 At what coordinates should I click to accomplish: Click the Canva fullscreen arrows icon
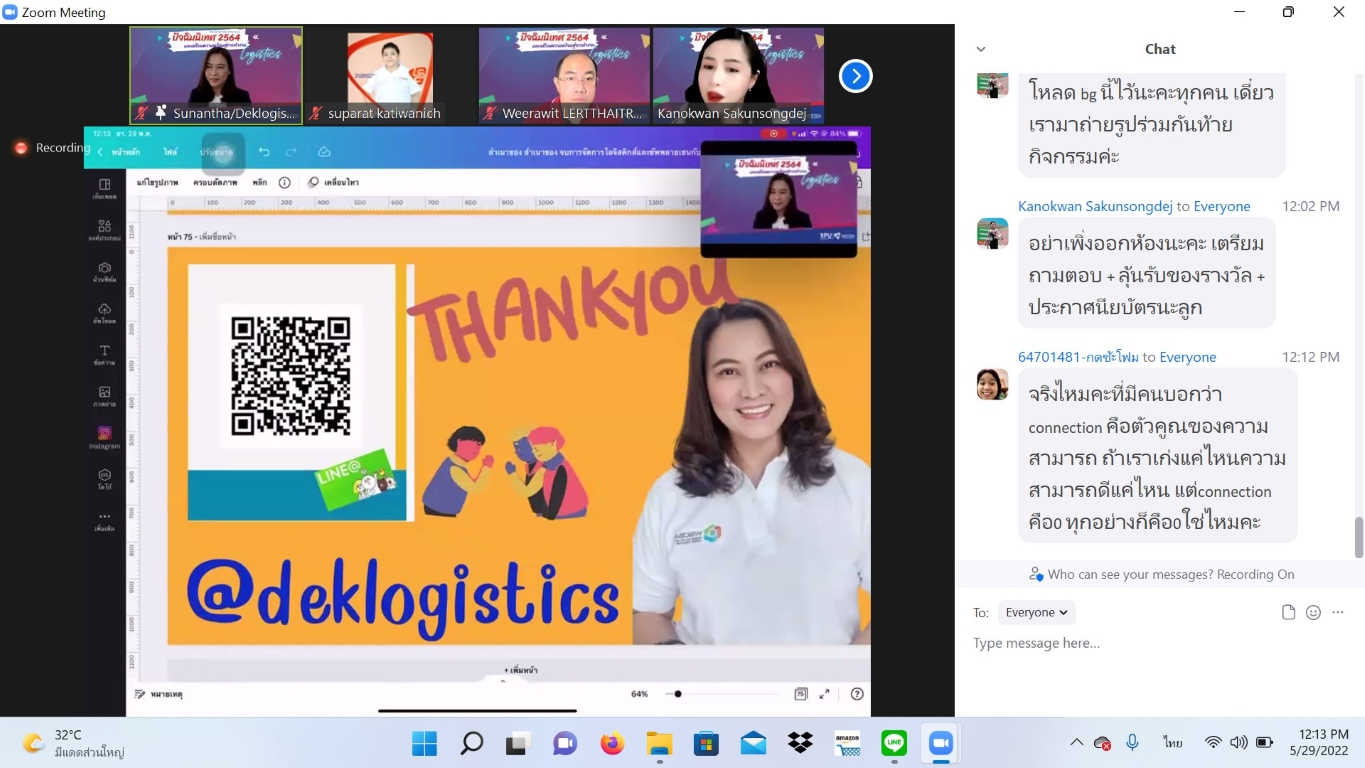825,694
